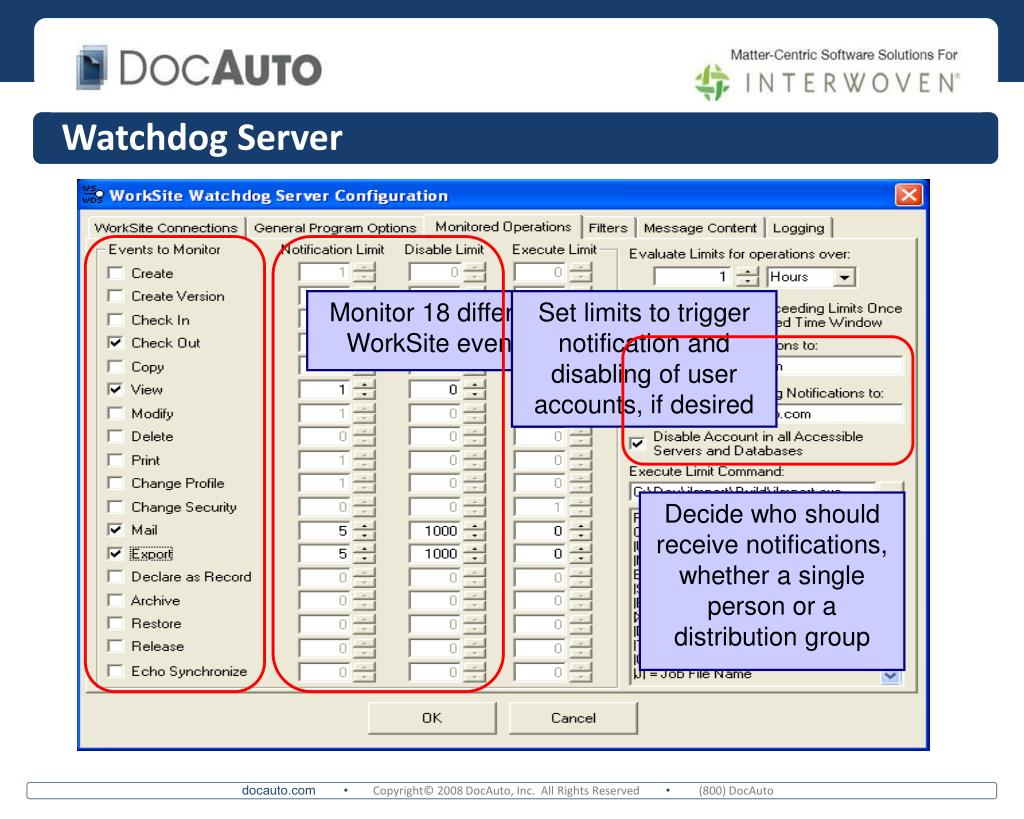Adjust Export notification limit spinner
The width and height of the screenshot is (1024, 819).
[x=364, y=554]
